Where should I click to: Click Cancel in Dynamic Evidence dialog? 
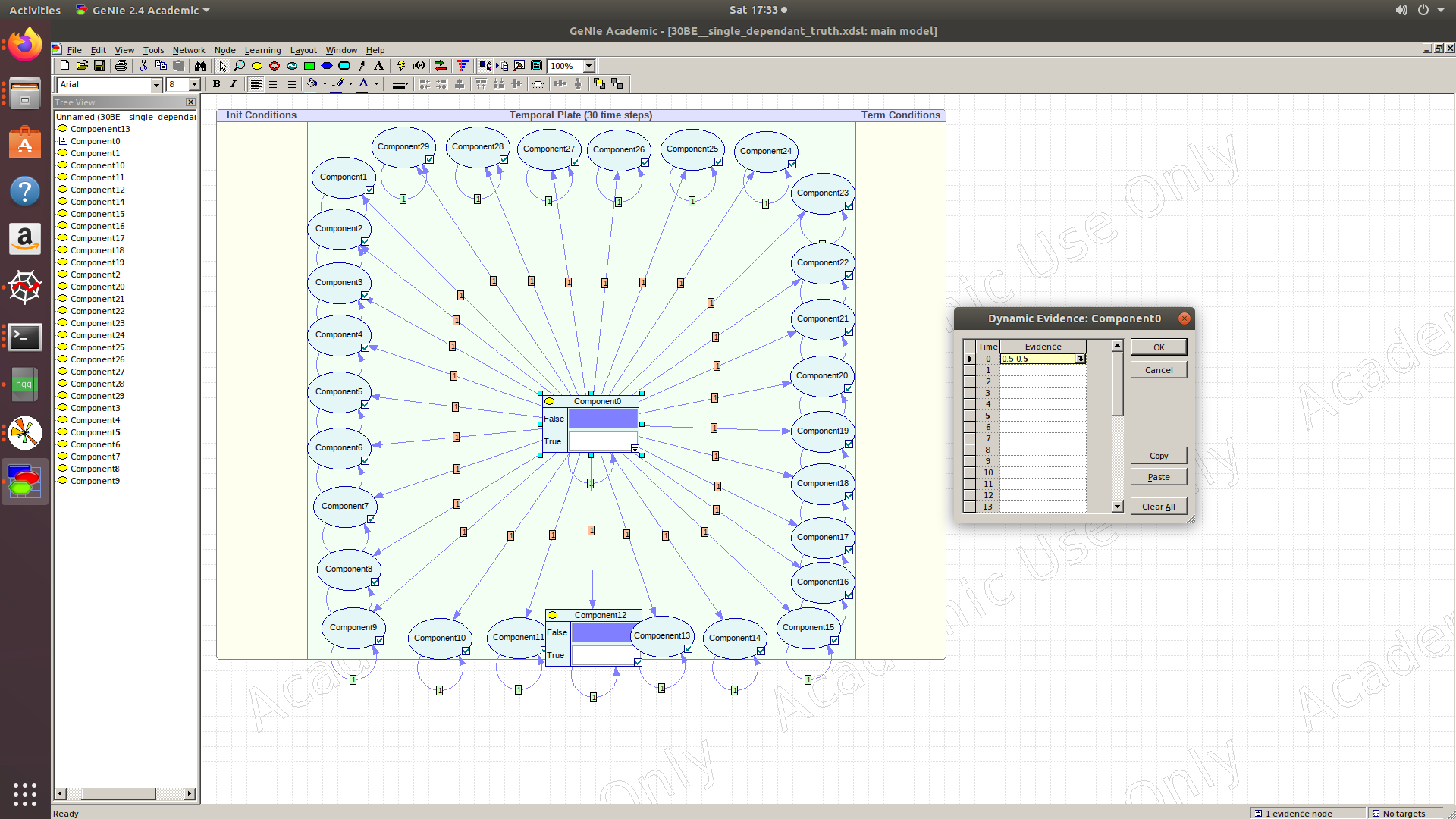tap(1159, 370)
